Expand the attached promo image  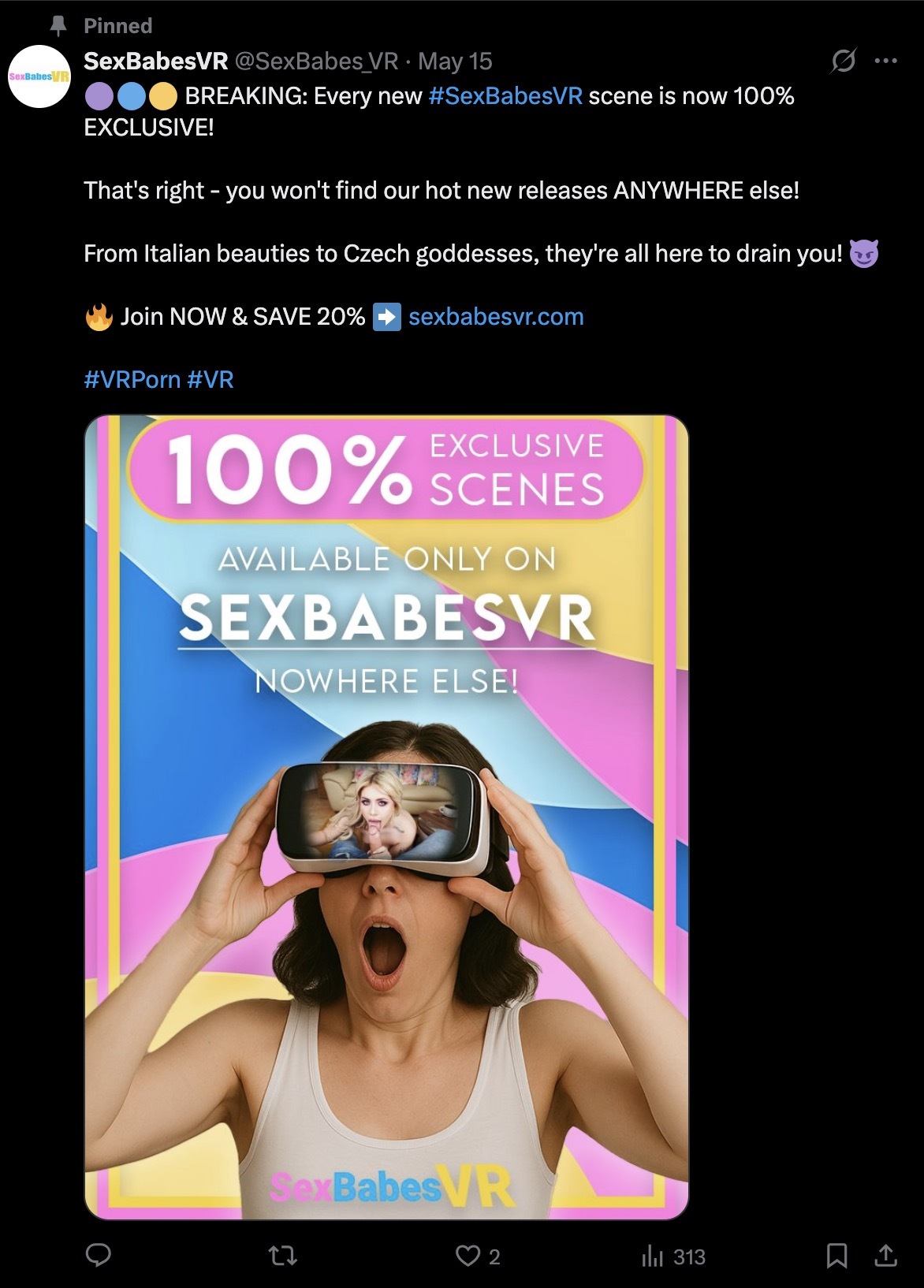click(x=386, y=817)
